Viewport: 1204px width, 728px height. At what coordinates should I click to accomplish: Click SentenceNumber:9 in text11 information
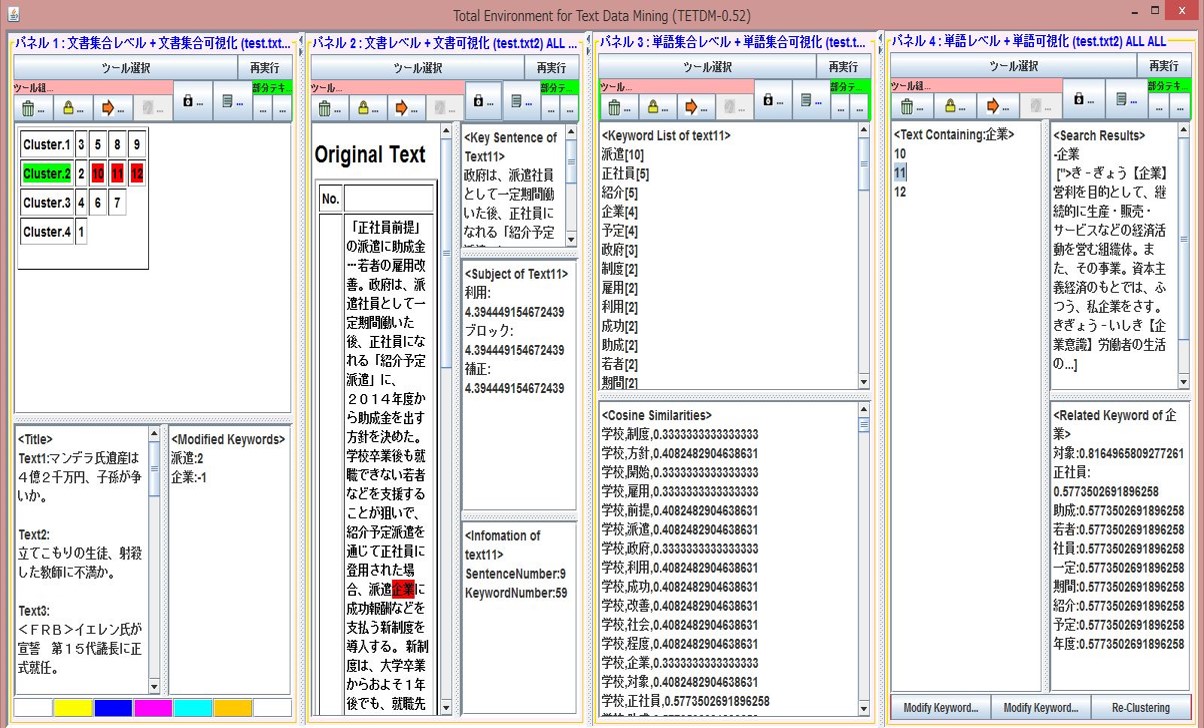516,574
